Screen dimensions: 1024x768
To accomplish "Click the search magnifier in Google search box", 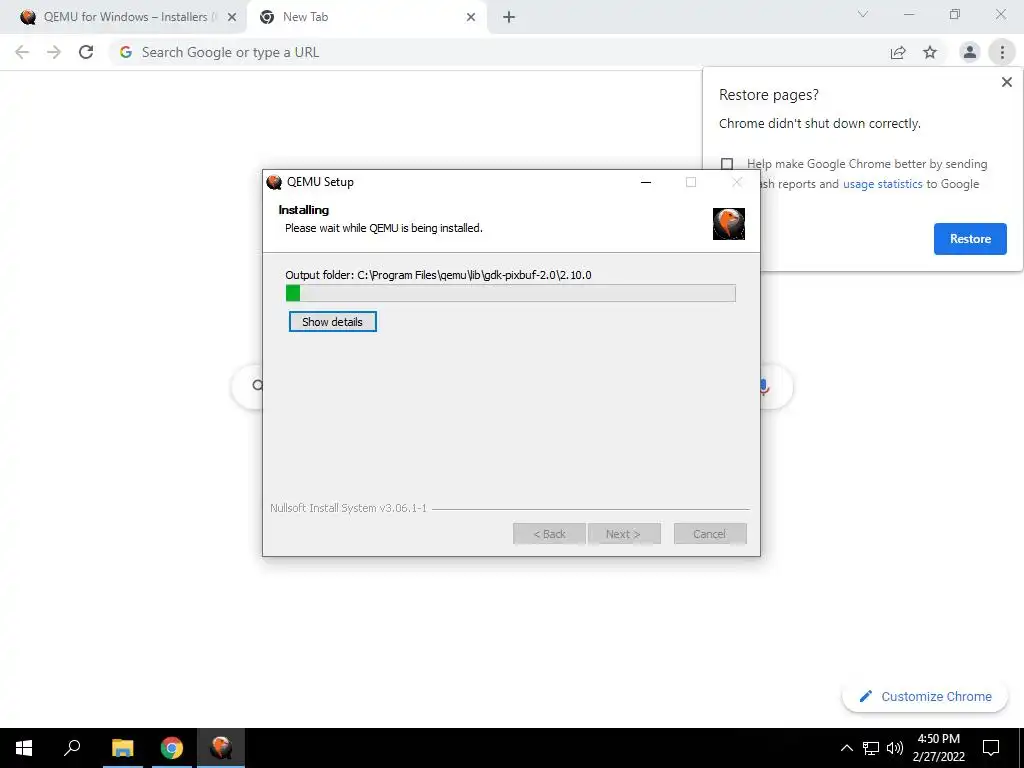I will (257, 386).
